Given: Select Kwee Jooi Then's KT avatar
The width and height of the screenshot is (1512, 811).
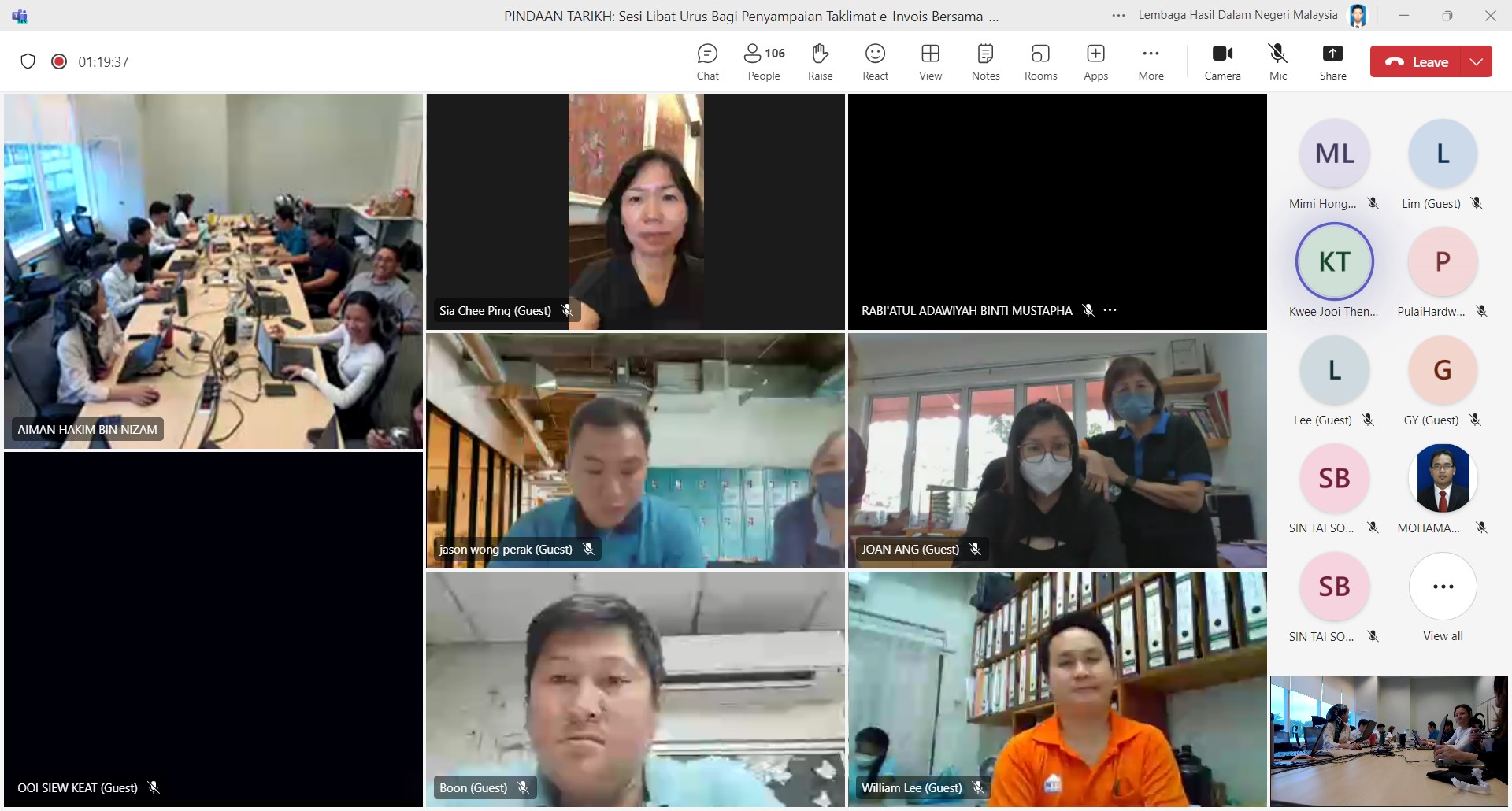Looking at the screenshot, I should coord(1334,261).
